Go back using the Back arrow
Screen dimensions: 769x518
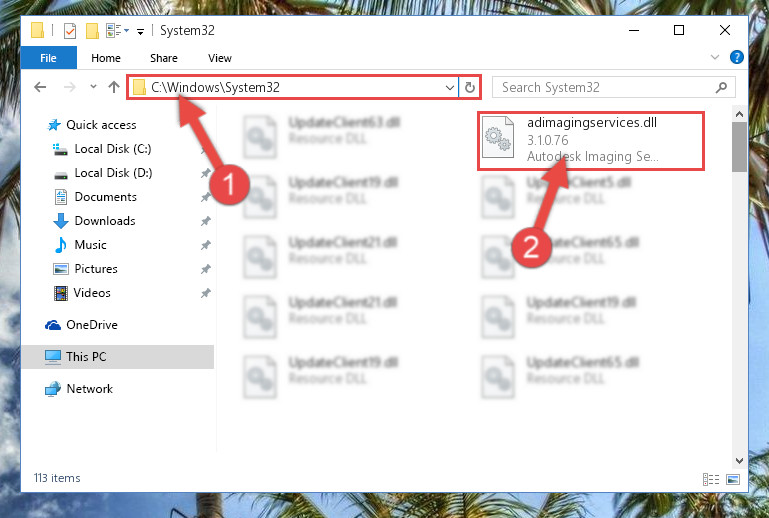coord(40,87)
